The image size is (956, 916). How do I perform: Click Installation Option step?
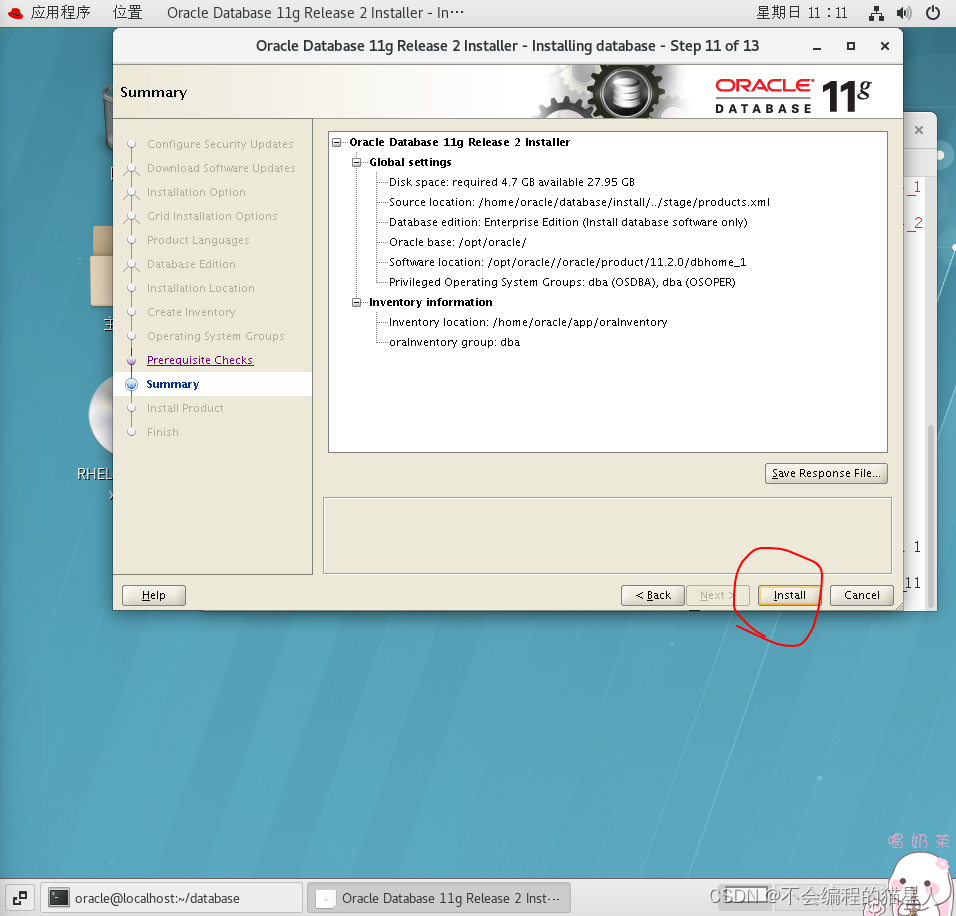click(196, 192)
